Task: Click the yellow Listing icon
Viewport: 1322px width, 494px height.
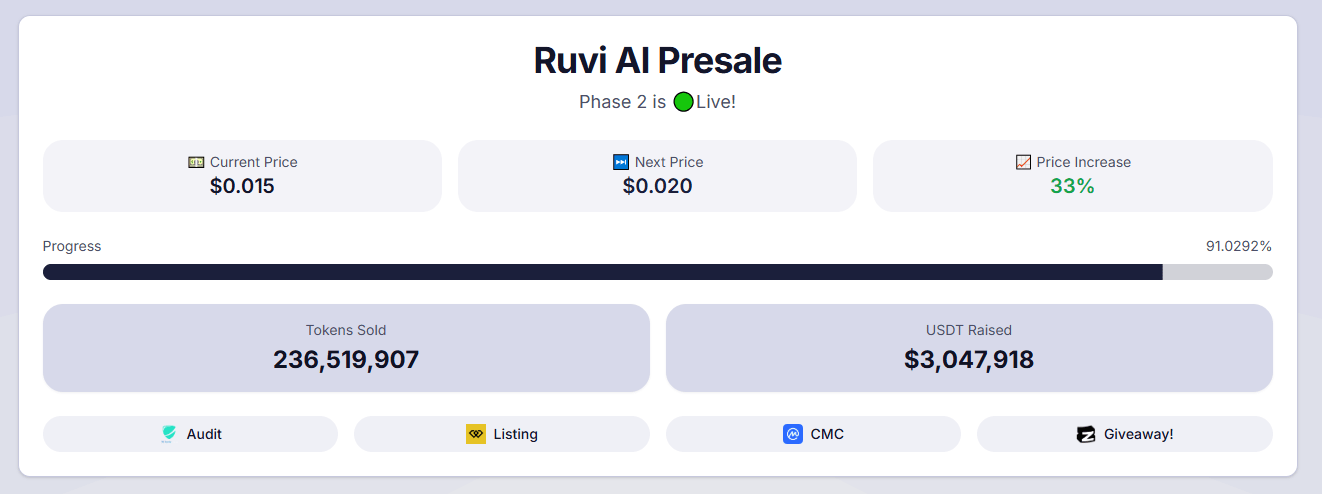Action: click(x=476, y=434)
